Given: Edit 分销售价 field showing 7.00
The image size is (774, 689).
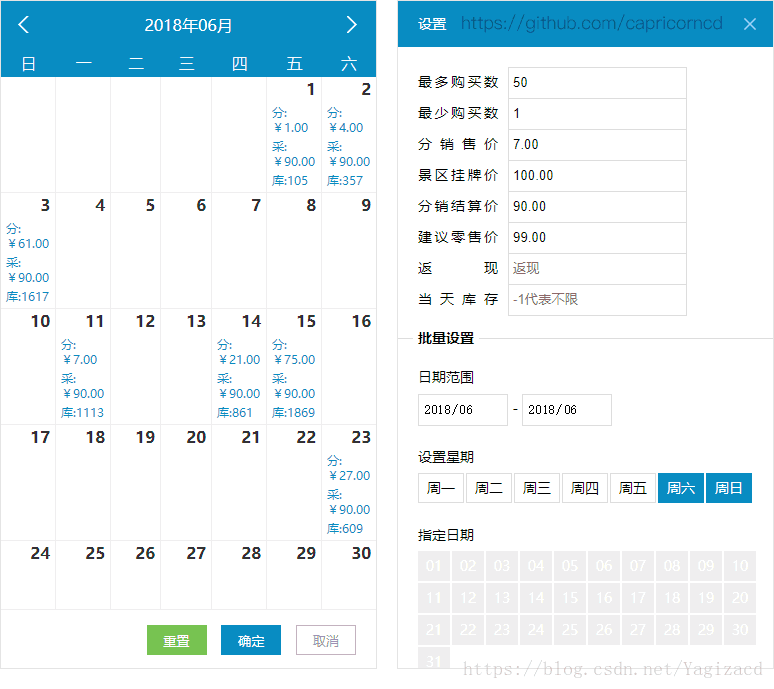Looking at the screenshot, I should [597, 145].
